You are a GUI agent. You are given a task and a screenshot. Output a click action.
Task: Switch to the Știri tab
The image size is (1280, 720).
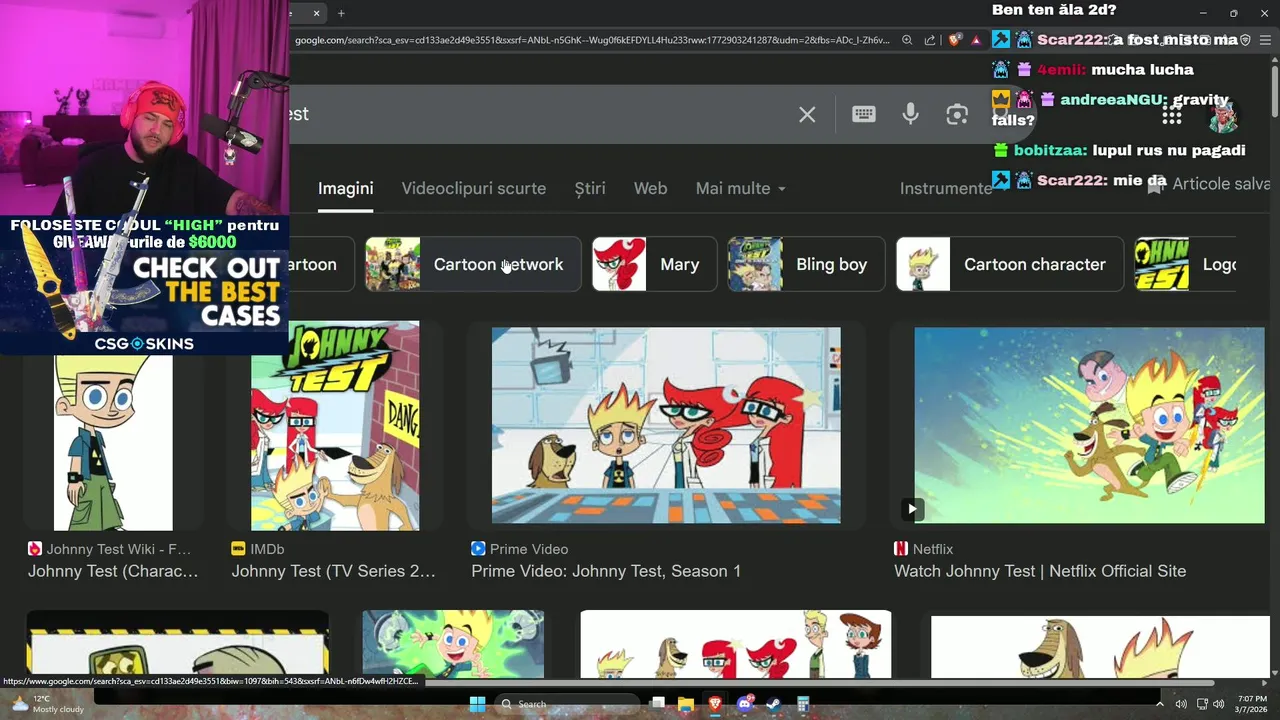(x=590, y=188)
